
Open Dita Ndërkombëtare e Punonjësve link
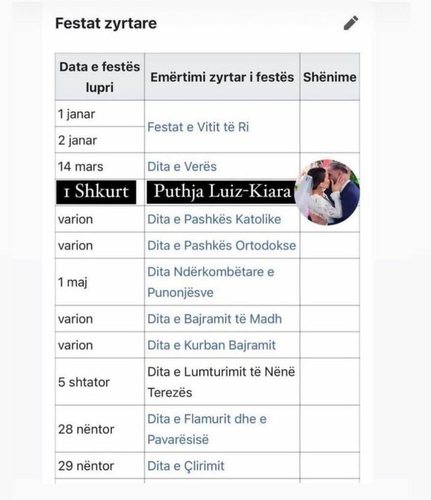211,282
